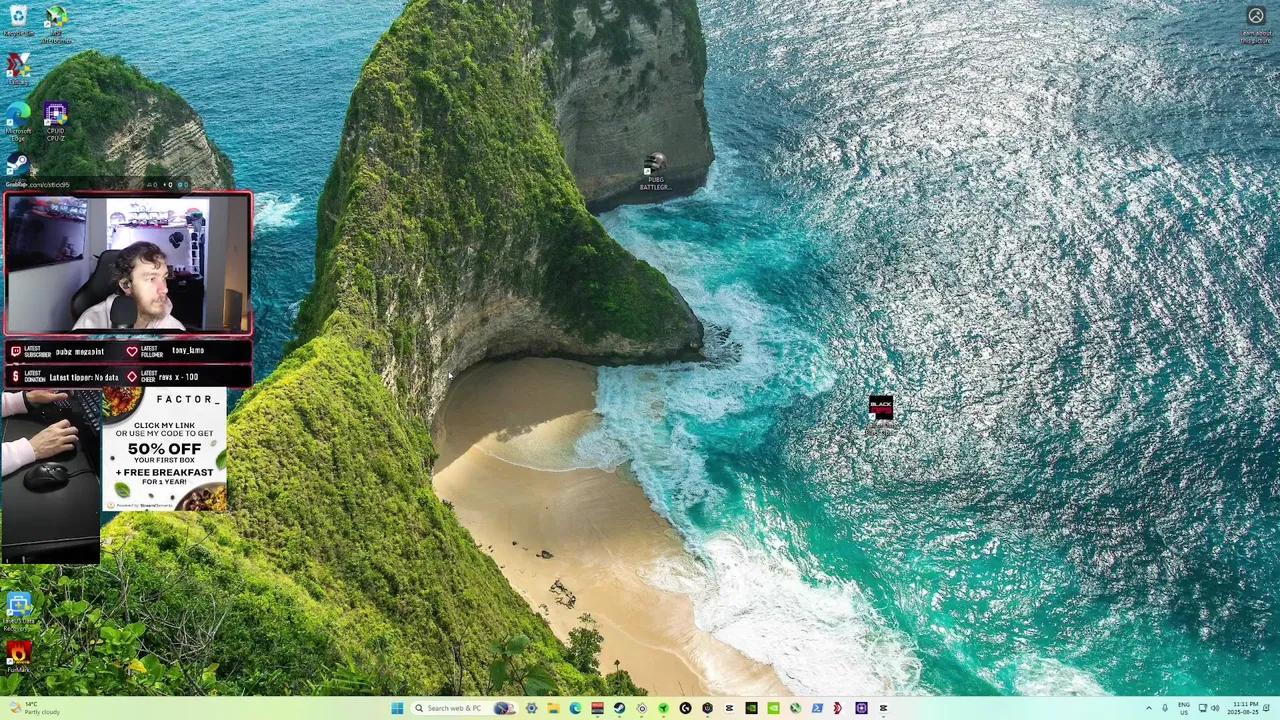
Task: Open File Explorer from the taskbar
Action: pos(553,708)
